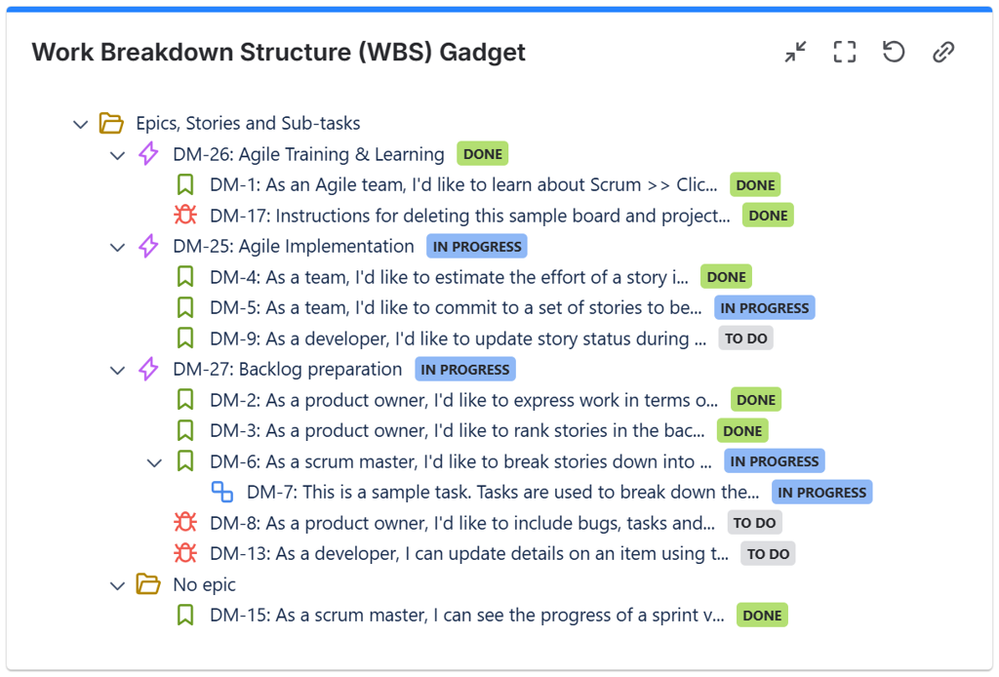The width and height of the screenshot is (999, 677).
Task: Click the bug icon next to DM-8
Action: pyautogui.click(x=185, y=522)
